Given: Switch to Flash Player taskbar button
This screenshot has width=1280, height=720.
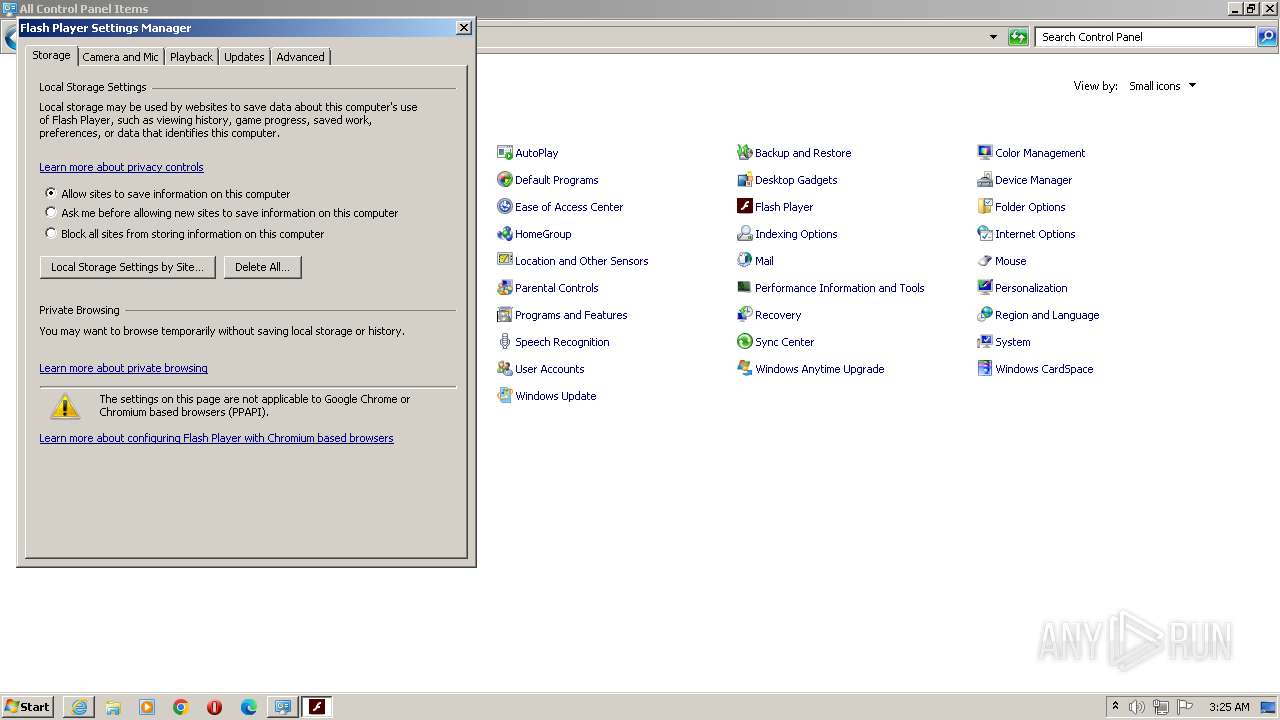Looking at the screenshot, I should (x=317, y=707).
